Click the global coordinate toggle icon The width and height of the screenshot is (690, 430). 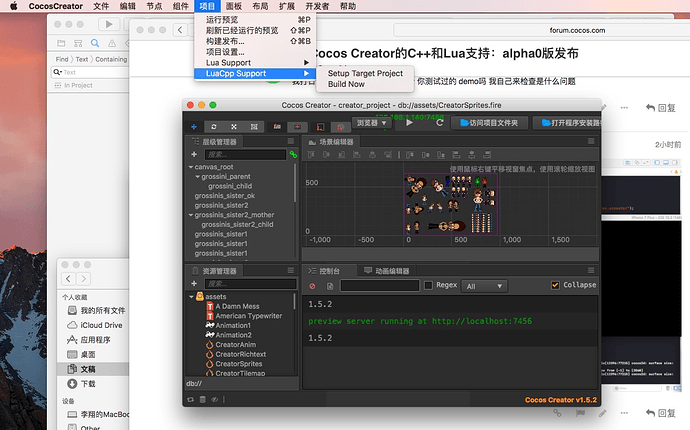(x=340, y=127)
